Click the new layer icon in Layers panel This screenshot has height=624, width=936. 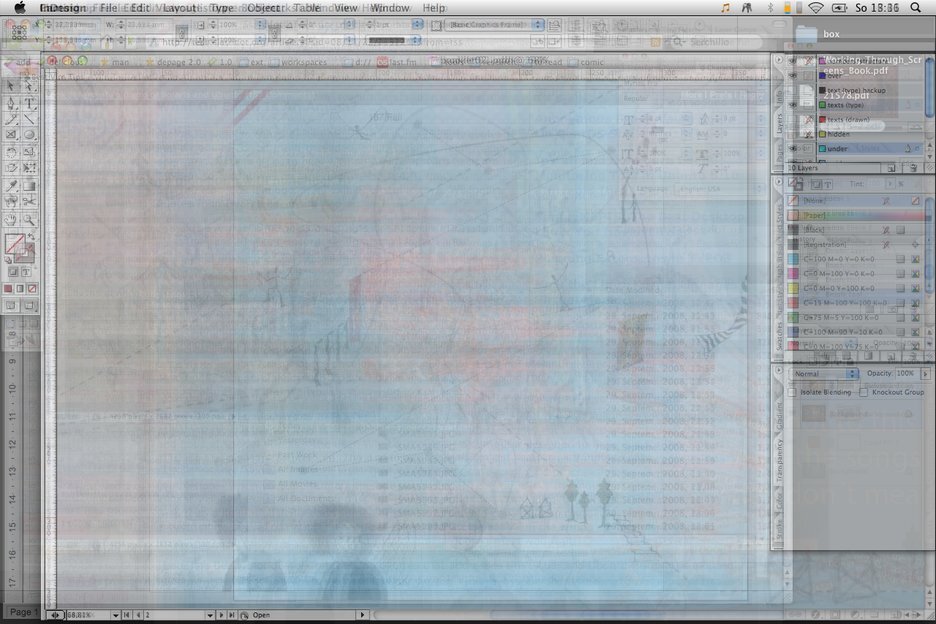tap(891, 168)
